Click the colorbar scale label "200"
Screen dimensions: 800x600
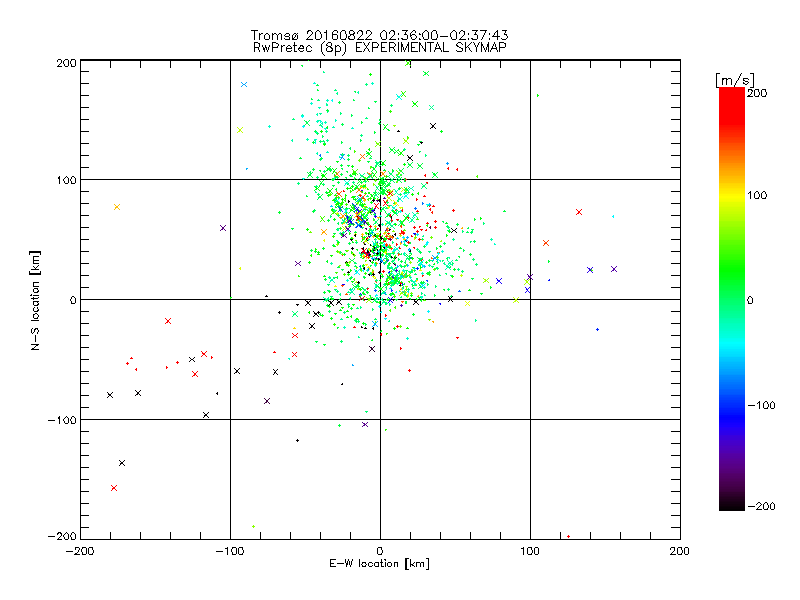(757, 93)
